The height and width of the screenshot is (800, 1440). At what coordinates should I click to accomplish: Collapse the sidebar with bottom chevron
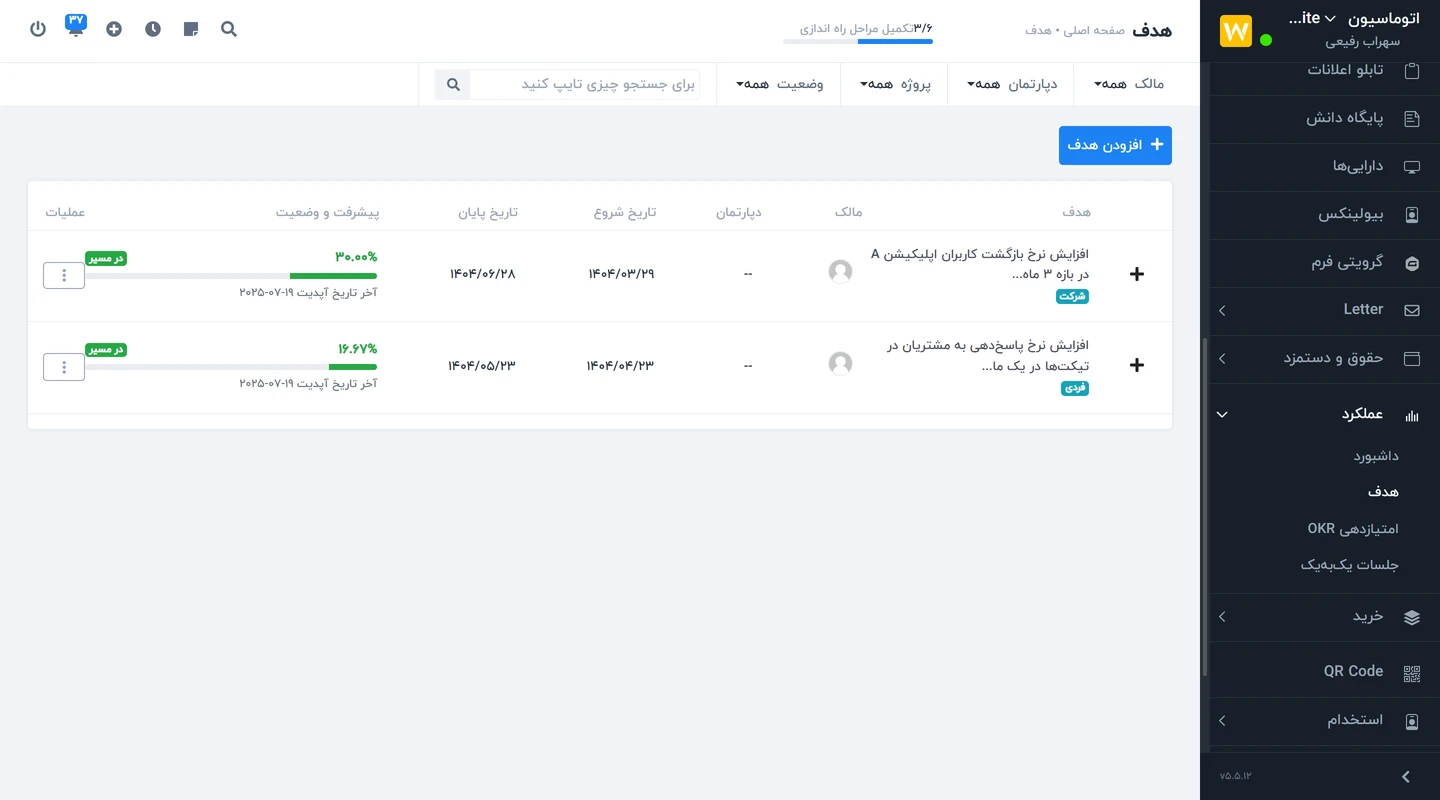pos(1406,776)
